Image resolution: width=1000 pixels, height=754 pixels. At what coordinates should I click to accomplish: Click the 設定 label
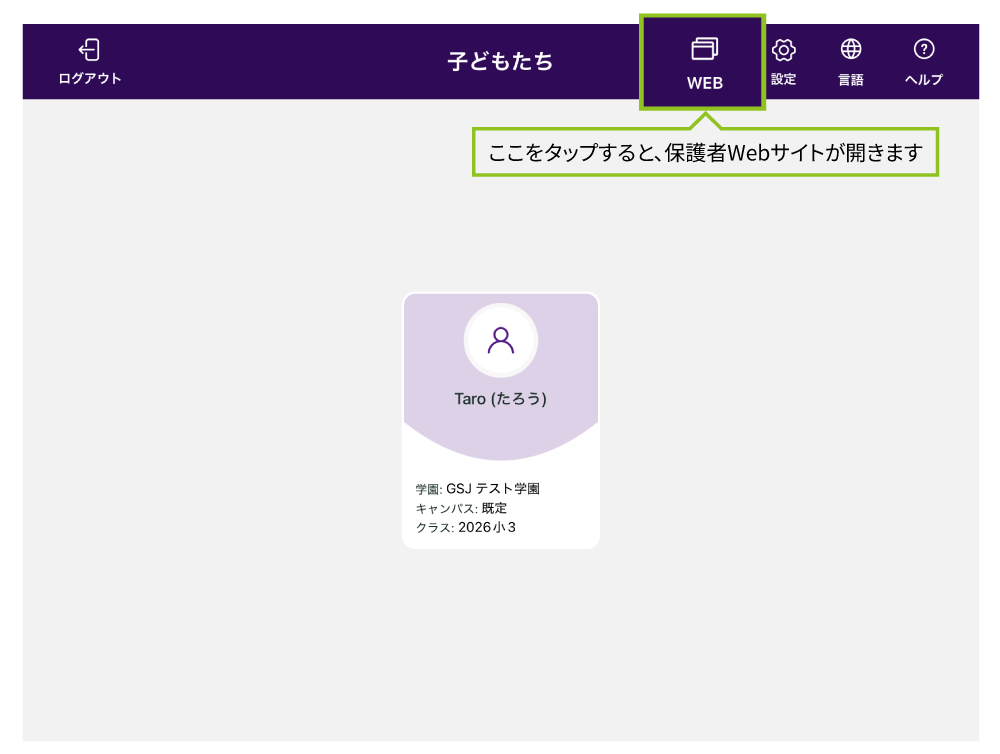783,79
